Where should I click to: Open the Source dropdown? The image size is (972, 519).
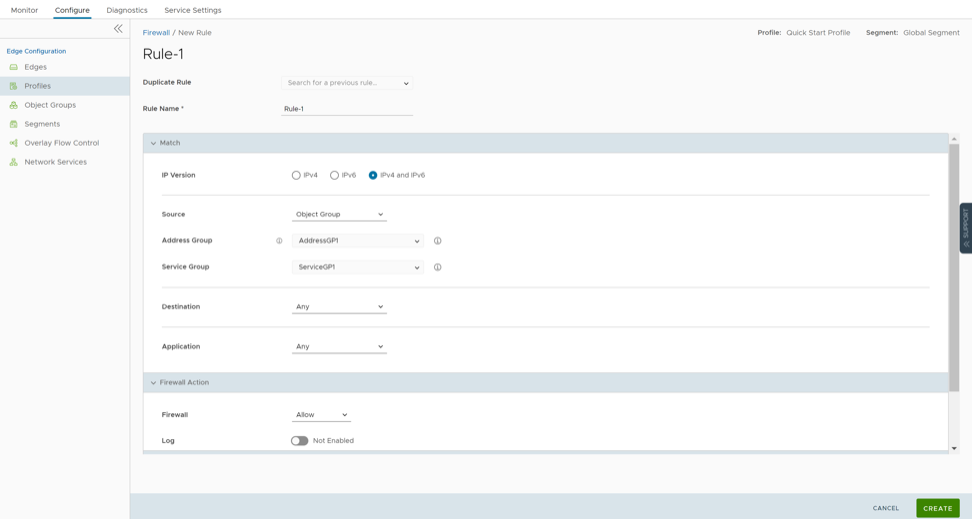point(339,214)
